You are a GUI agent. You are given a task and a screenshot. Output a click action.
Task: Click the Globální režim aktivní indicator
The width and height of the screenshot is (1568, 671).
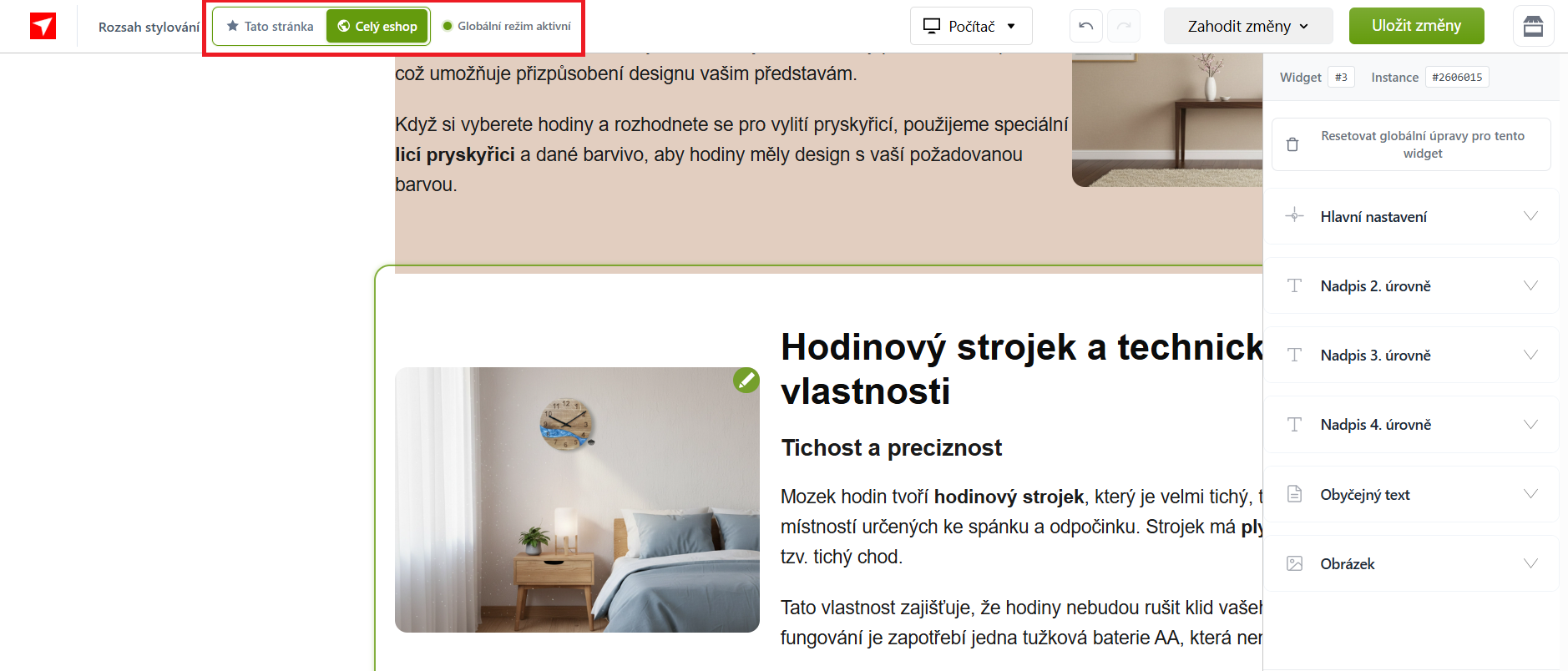coord(507,27)
